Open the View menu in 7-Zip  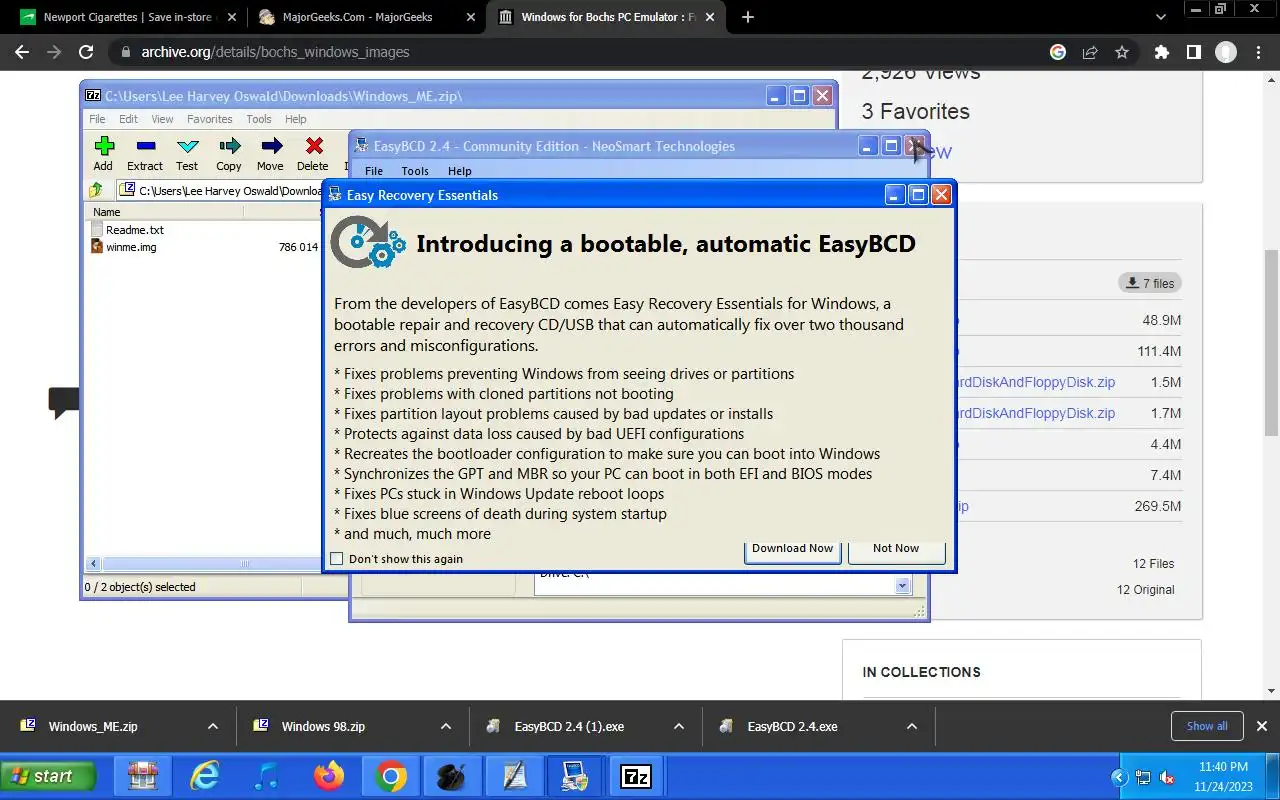coord(162,119)
